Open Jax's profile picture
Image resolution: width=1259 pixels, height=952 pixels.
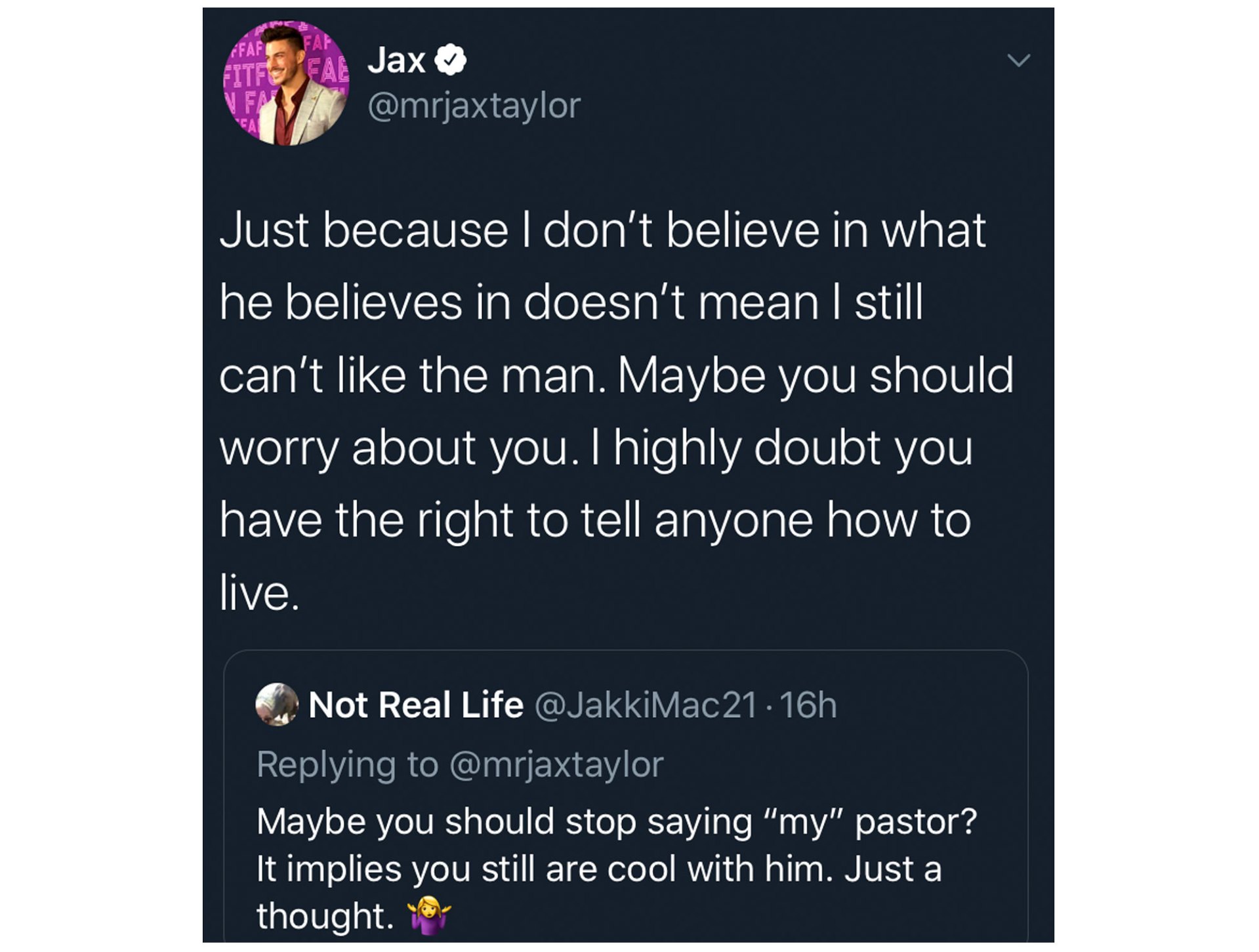tap(286, 83)
